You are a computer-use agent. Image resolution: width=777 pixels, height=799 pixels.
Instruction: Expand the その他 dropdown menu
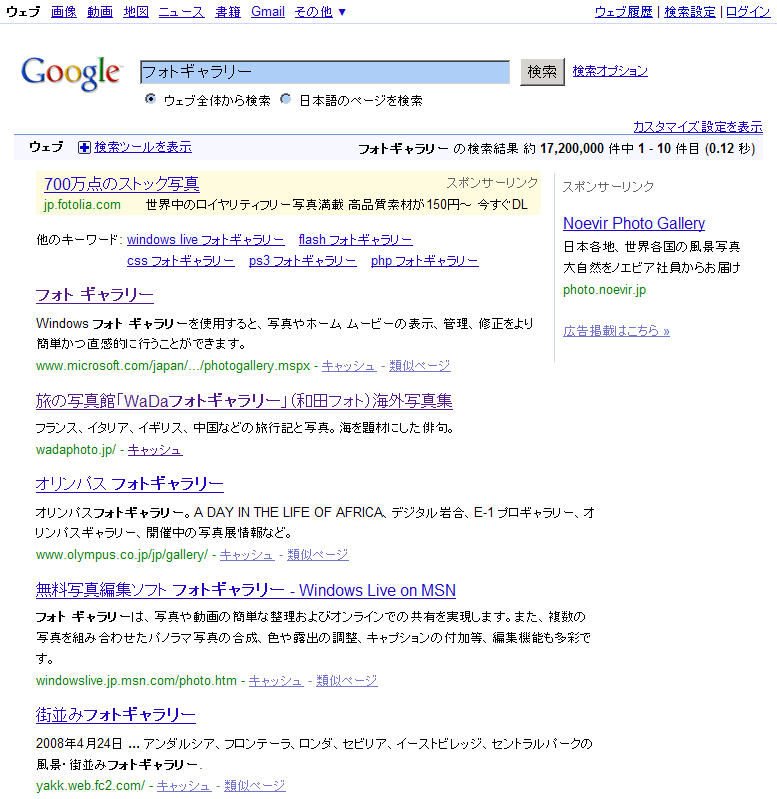tap(320, 12)
